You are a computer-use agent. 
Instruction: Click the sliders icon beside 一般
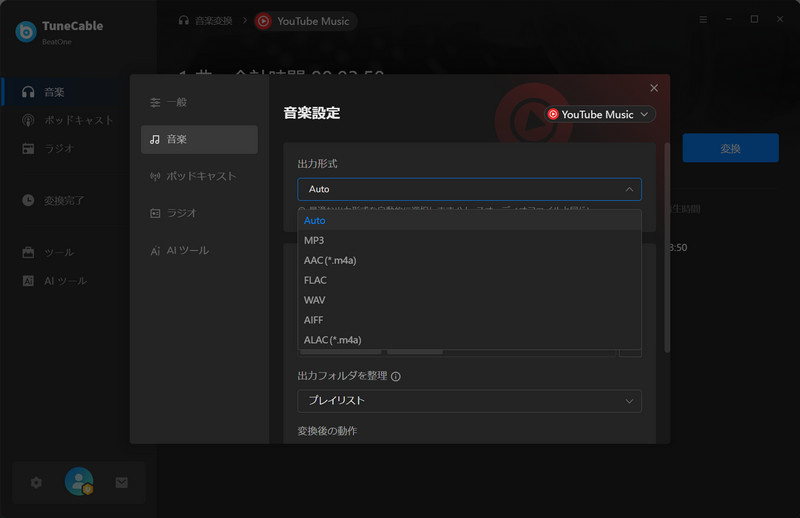pos(155,103)
